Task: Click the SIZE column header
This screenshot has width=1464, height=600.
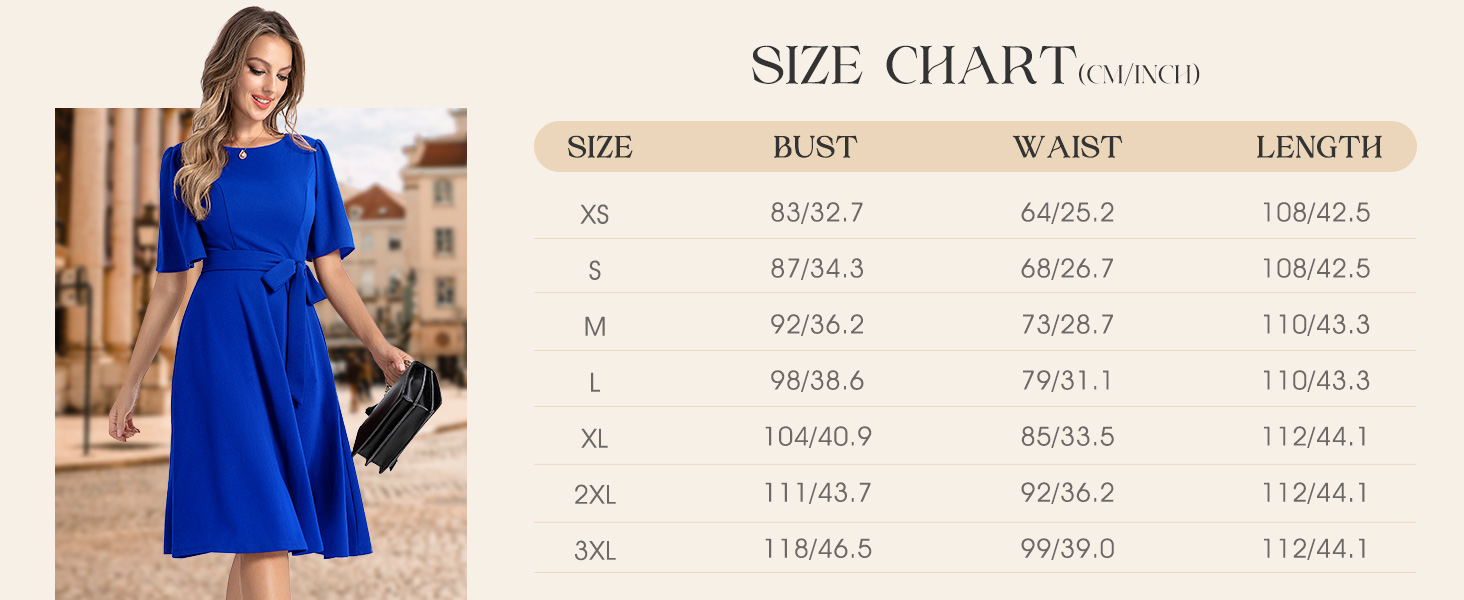Action: coord(600,148)
